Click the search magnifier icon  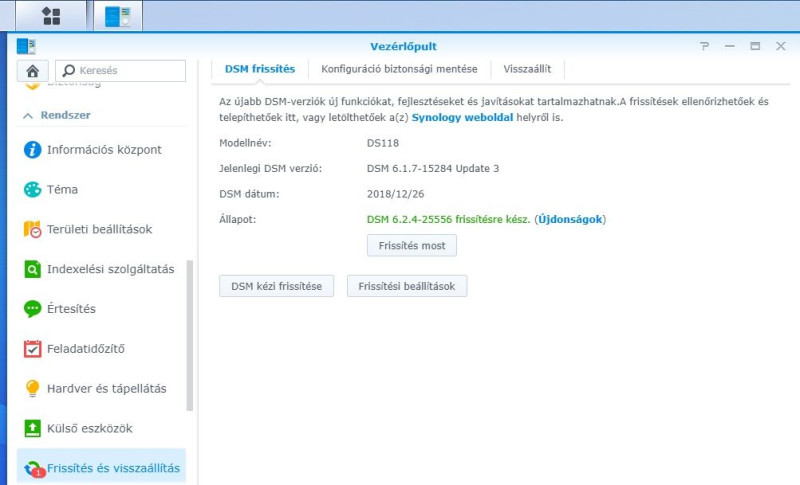pyautogui.click(x=68, y=70)
